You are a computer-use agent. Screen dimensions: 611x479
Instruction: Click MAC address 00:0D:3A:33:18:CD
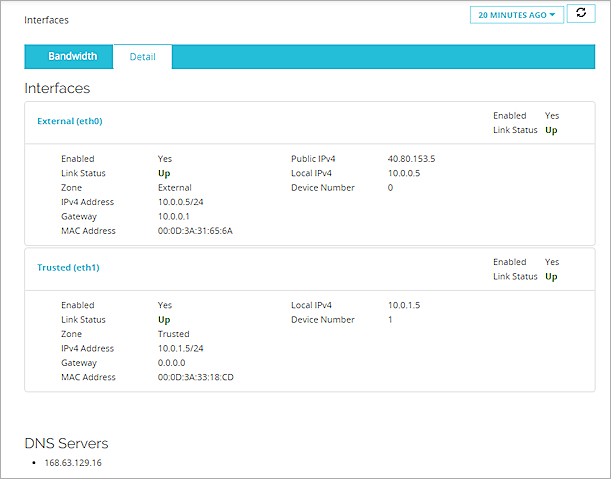coord(196,377)
